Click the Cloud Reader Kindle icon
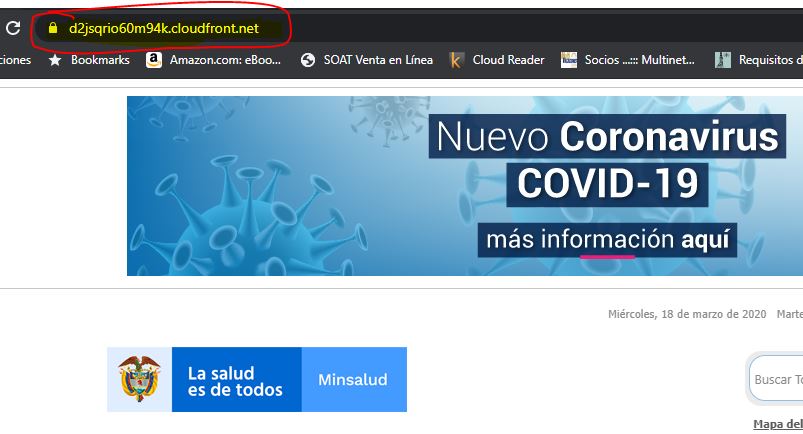Screen dimensions: 803x434 click(x=456, y=60)
